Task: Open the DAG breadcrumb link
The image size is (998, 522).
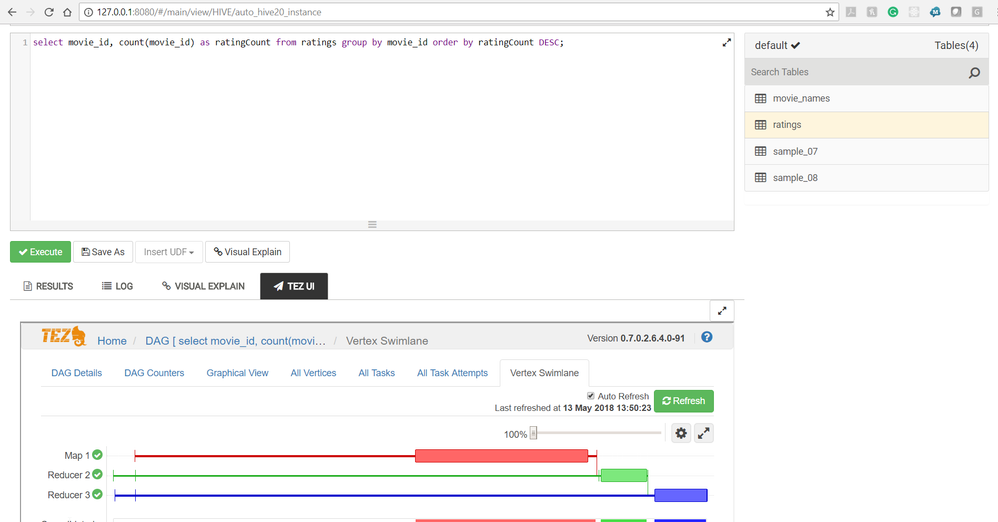Action: tap(235, 341)
